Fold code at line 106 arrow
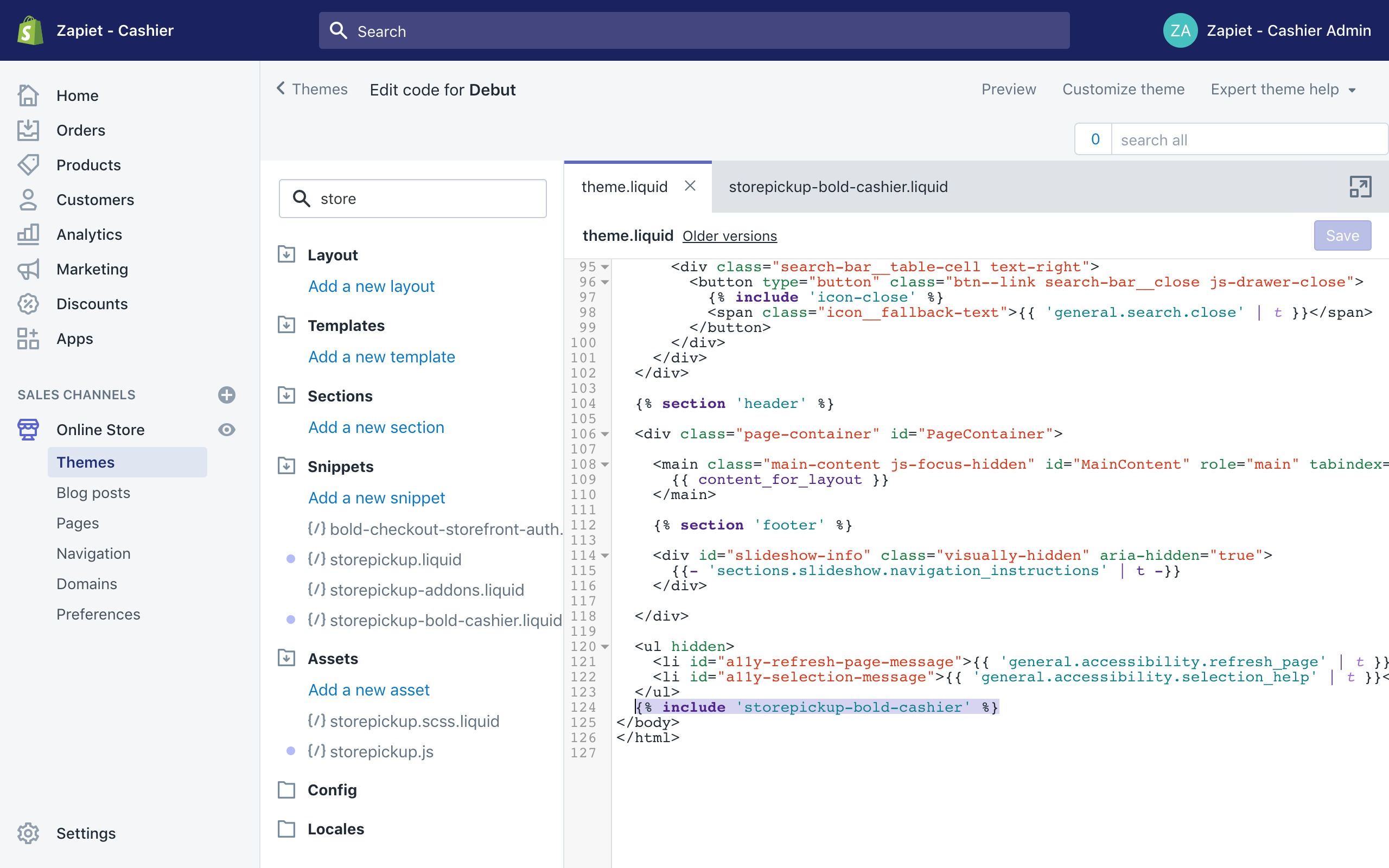This screenshot has height=868, width=1389. (x=605, y=435)
